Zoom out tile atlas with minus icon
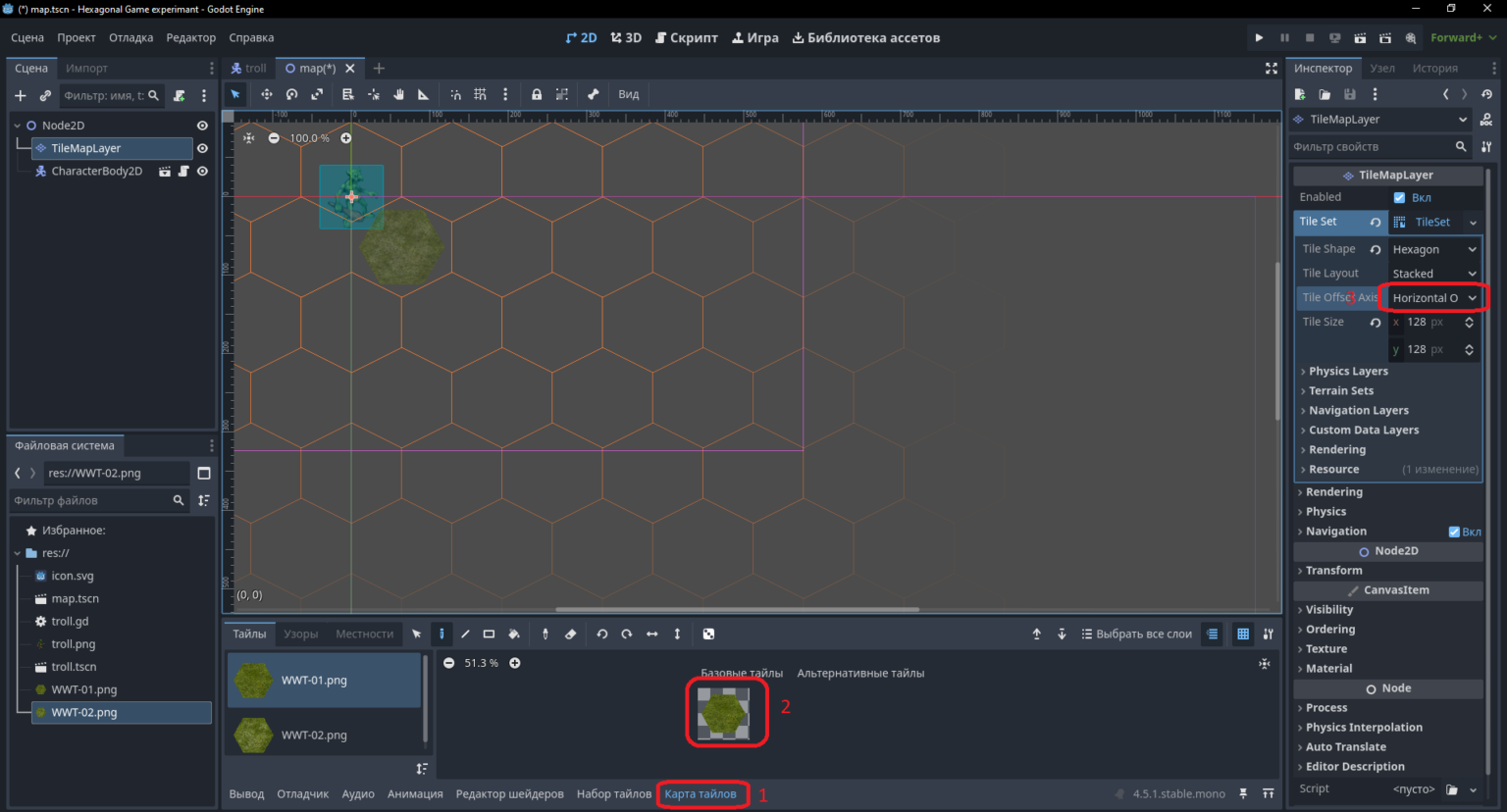The image size is (1507, 812). (448, 663)
